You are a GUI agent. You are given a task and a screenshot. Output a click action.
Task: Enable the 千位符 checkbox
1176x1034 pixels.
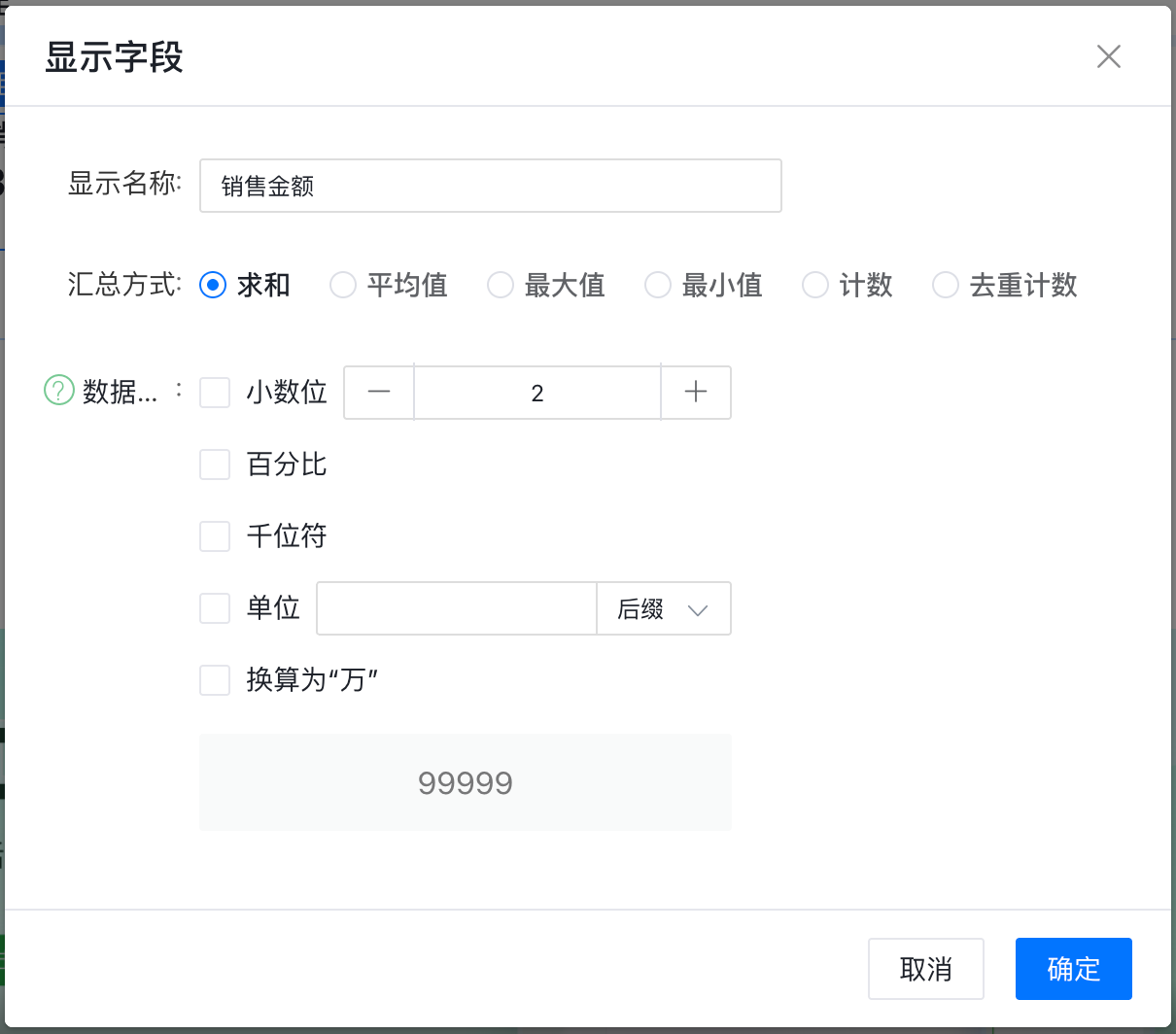[215, 536]
